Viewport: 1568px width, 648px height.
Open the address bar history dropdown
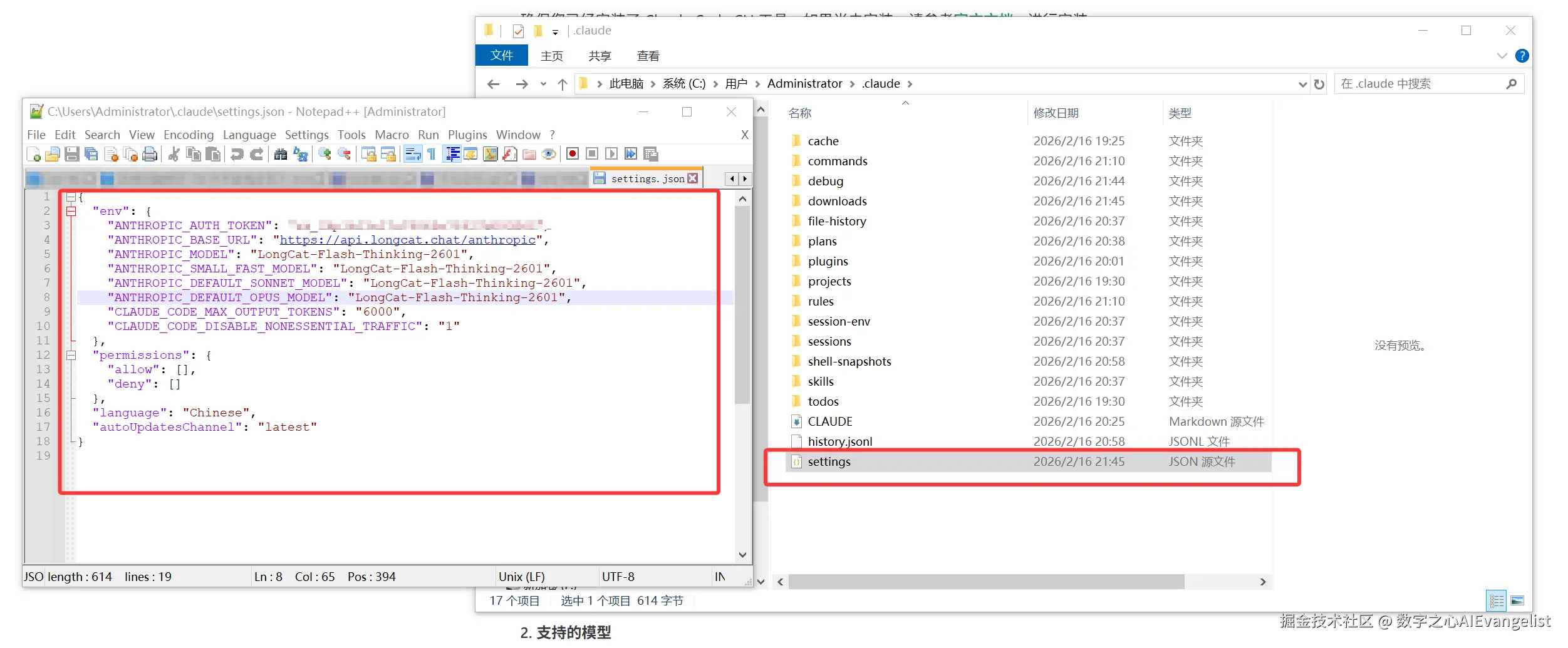click(1302, 84)
